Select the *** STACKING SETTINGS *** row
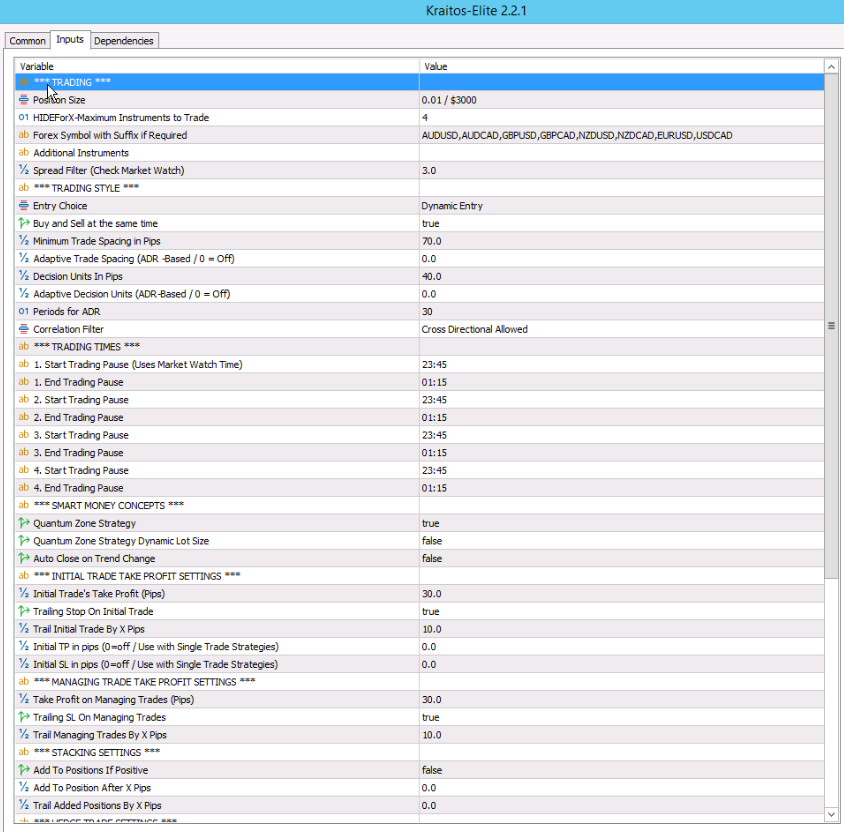The width and height of the screenshot is (844, 832). coord(419,752)
